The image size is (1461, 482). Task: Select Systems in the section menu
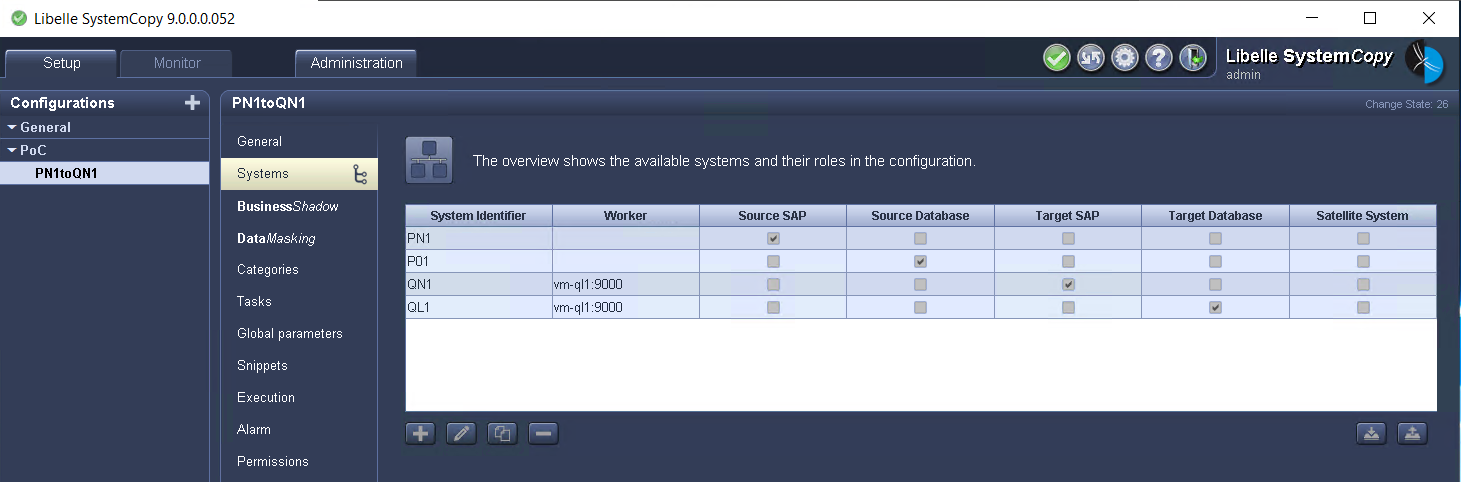[x=299, y=174]
